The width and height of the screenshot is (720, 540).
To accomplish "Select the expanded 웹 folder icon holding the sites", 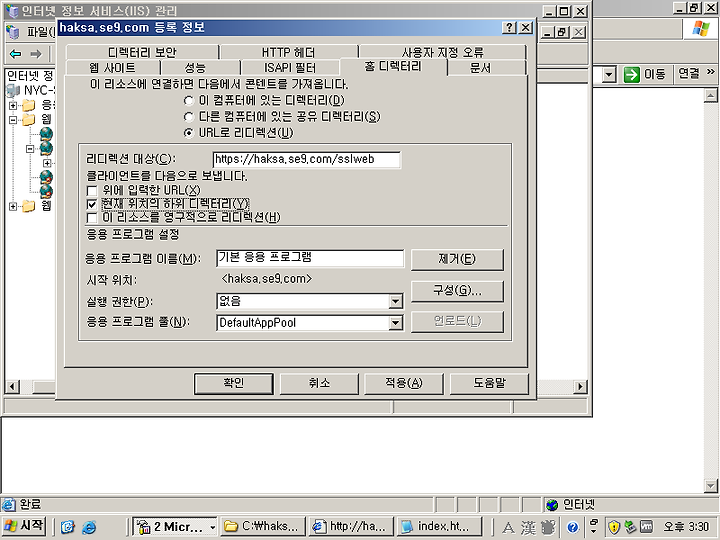I will 29,120.
